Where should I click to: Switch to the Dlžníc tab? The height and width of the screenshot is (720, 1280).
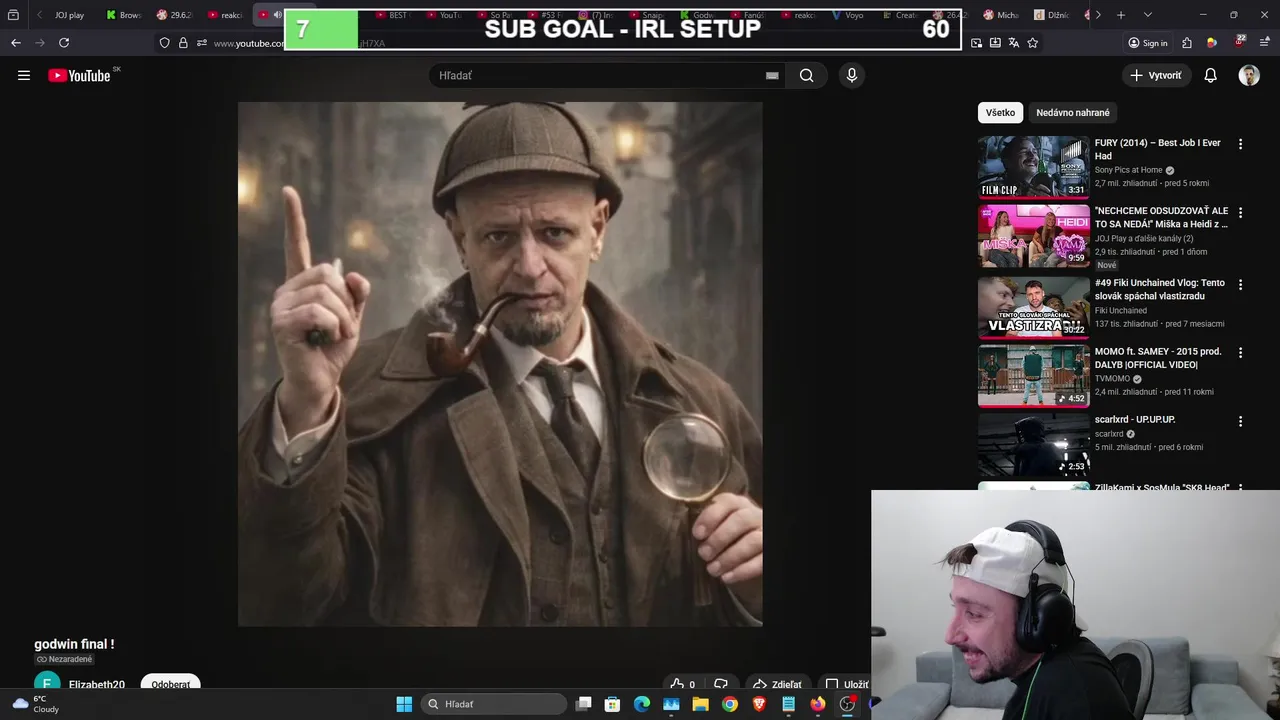tap(1052, 15)
